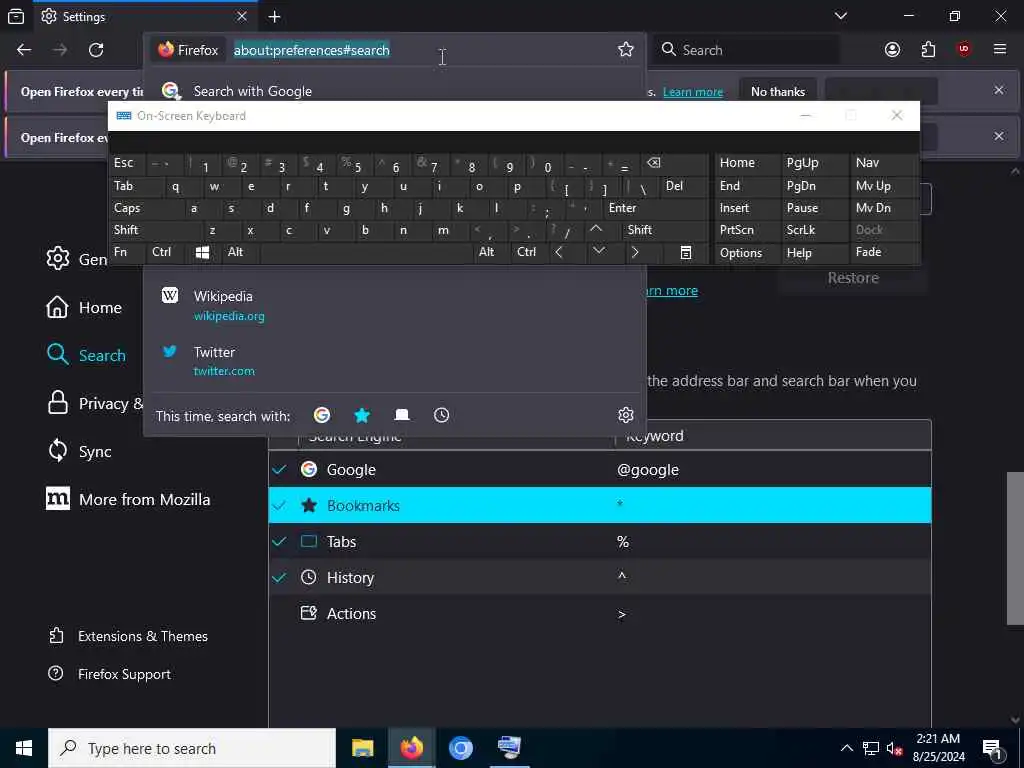Open the Firefox hamburger application menu

1000,50
